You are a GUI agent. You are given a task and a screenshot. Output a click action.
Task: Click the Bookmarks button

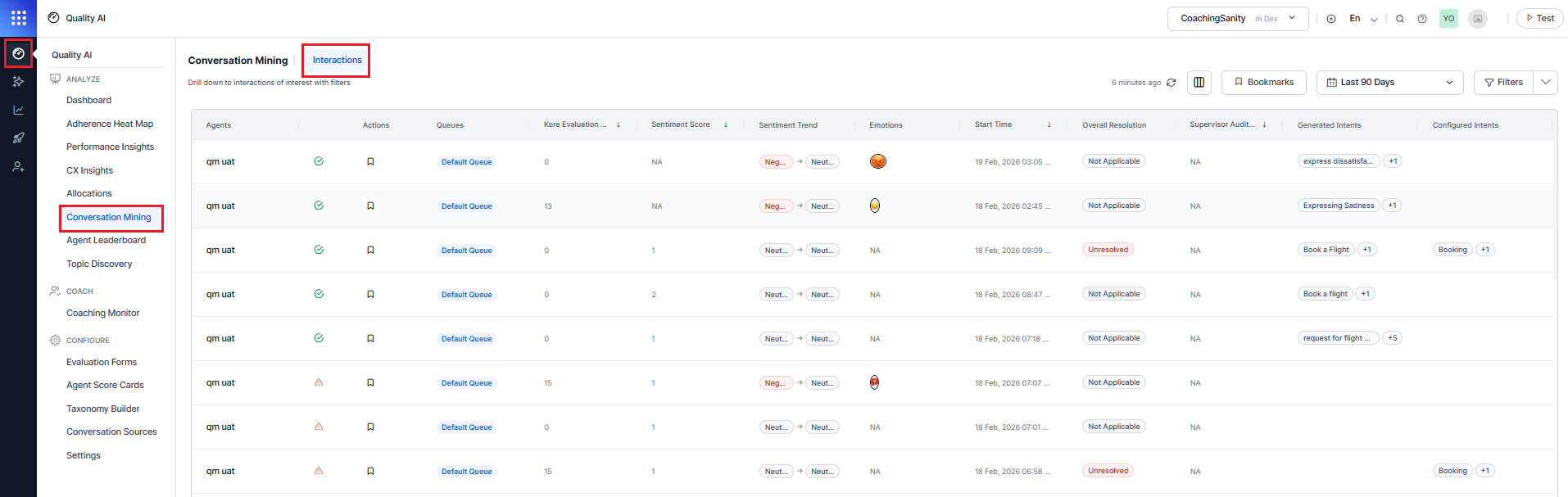[1263, 82]
